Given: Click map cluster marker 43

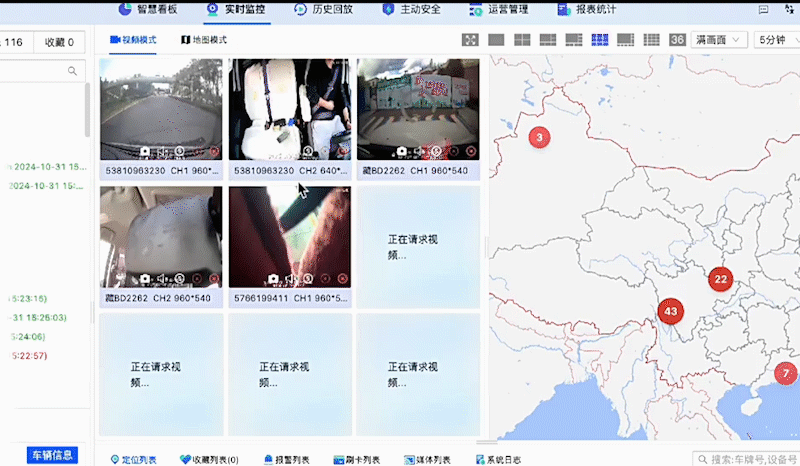Looking at the screenshot, I should click(670, 311).
